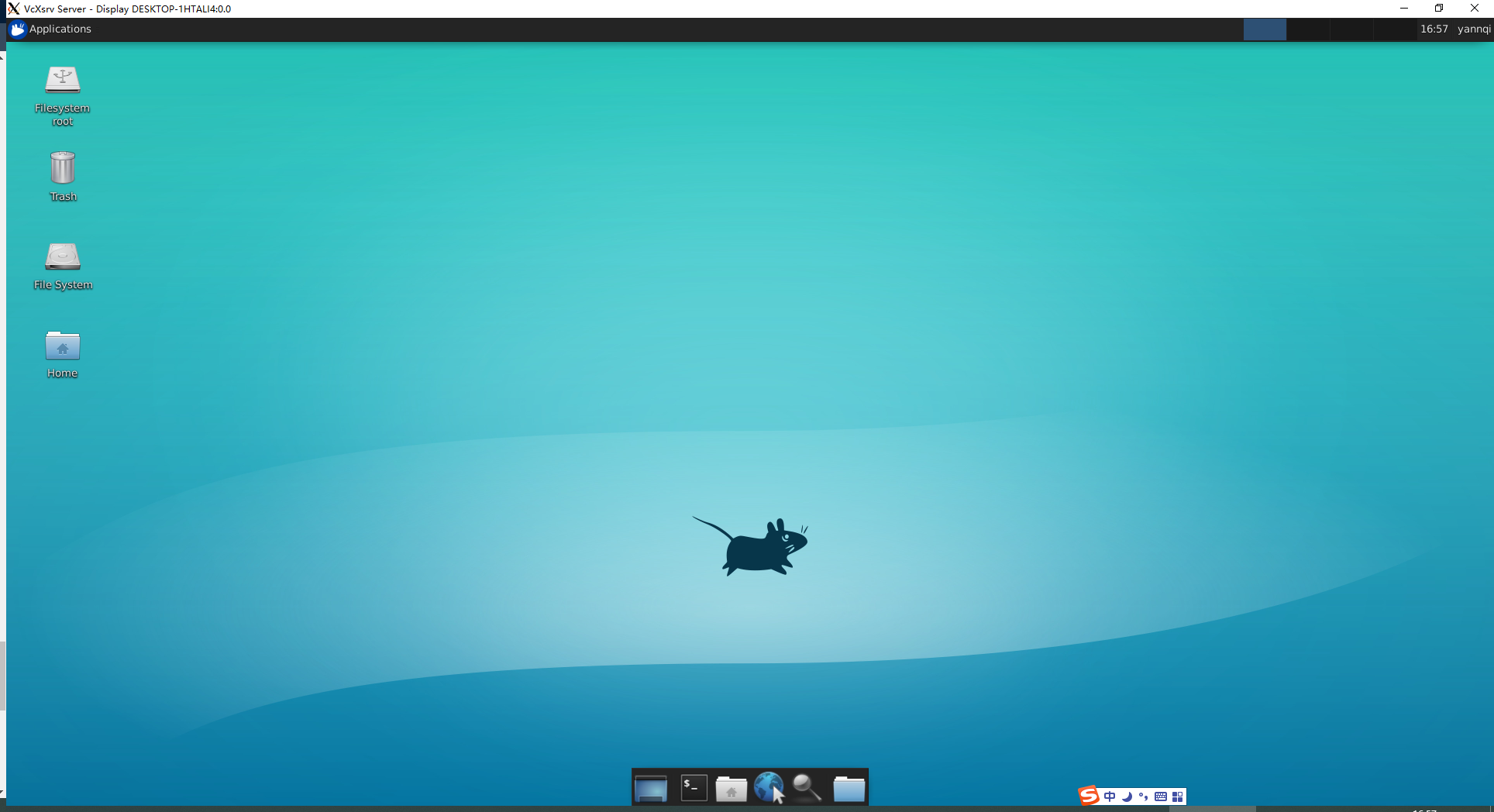The image size is (1494, 812).
Task: Open a terminal from the dock
Action: (693, 787)
